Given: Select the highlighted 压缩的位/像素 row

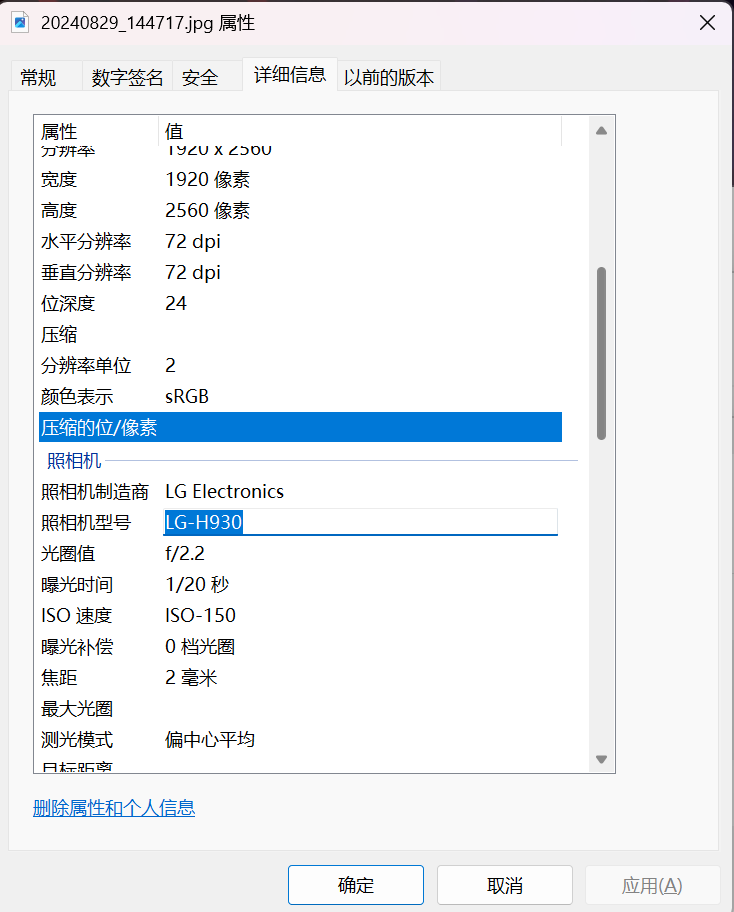Looking at the screenshot, I should tap(300, 428).
